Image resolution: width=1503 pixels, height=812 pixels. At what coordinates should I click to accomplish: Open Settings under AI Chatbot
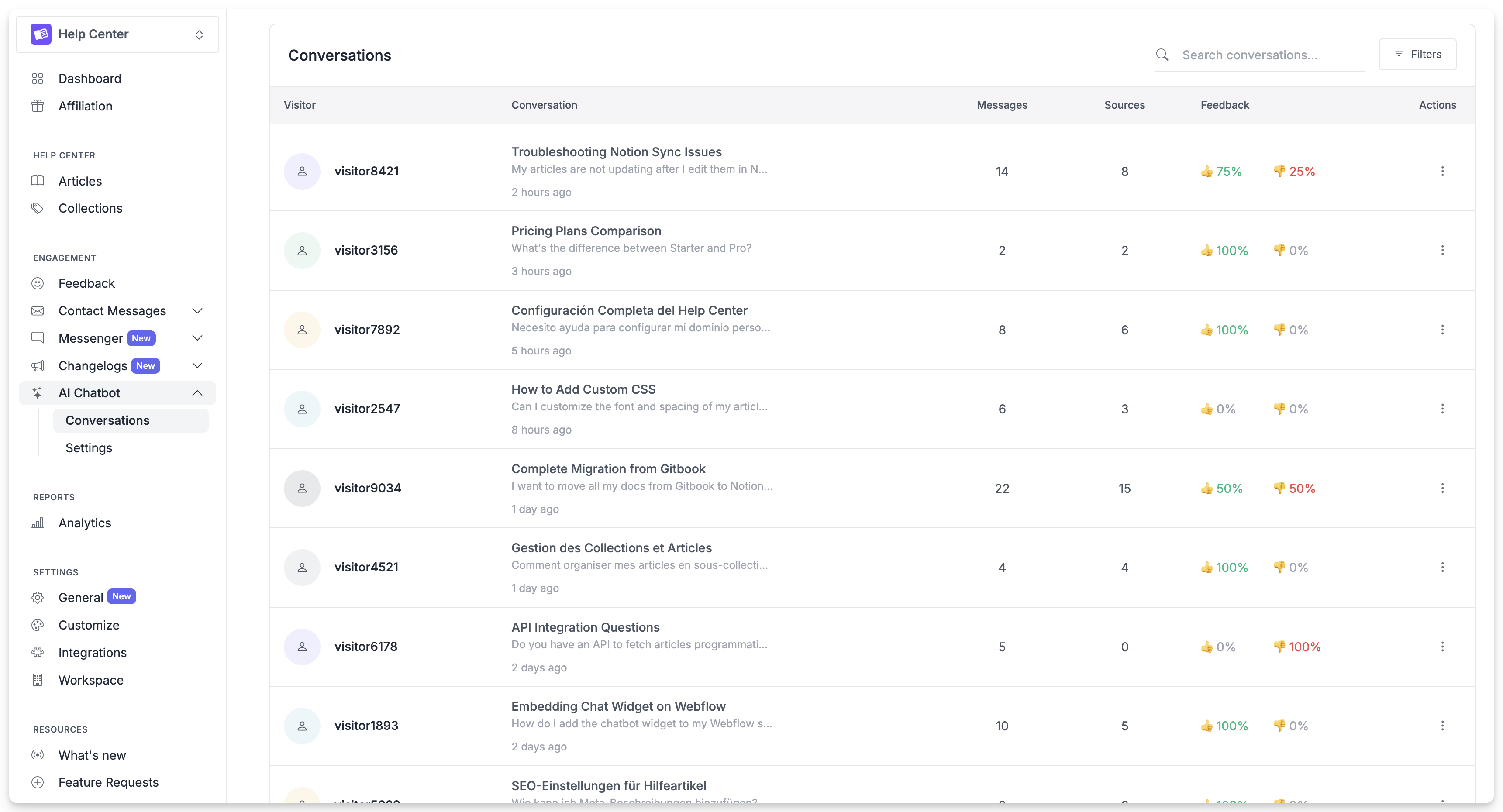(89, 448)
